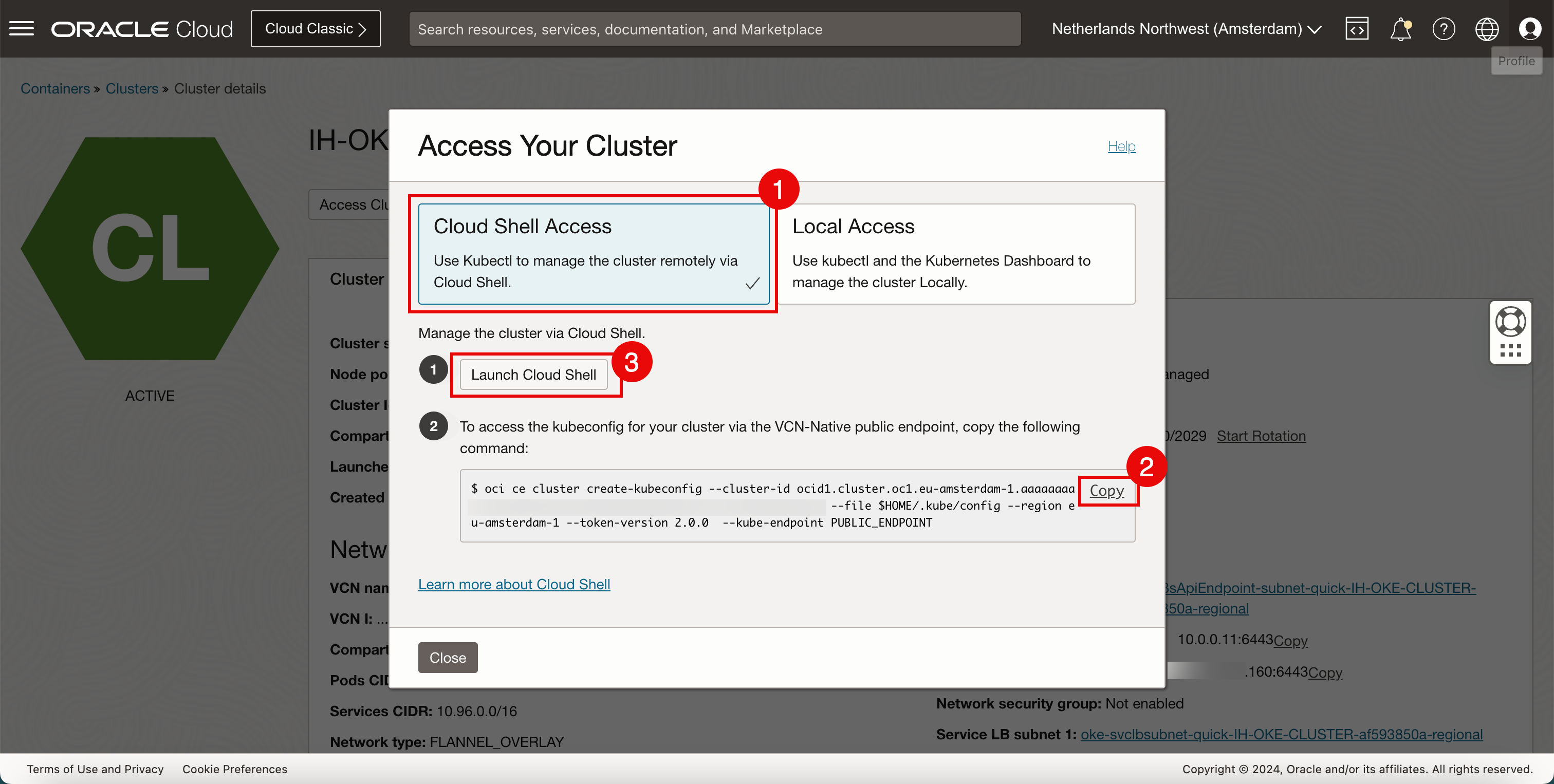Click the green CL cluster hexagon
This screenshot has width=1554, height=784.
150,249
